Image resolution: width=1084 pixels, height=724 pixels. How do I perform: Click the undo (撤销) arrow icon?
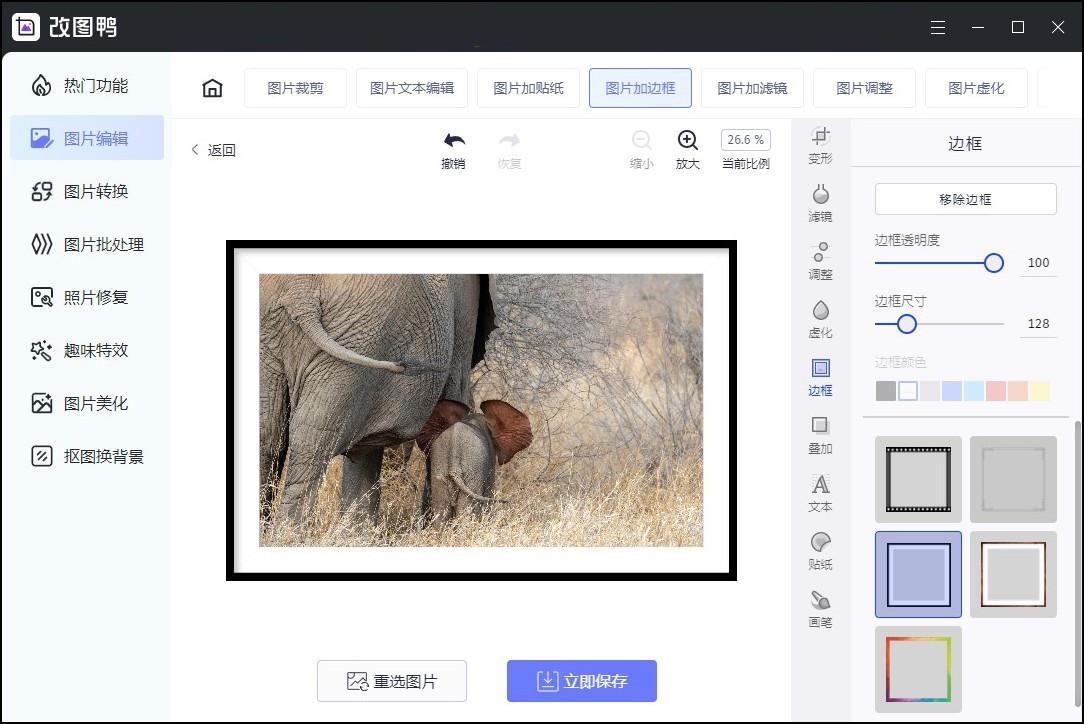coord(454,141)
